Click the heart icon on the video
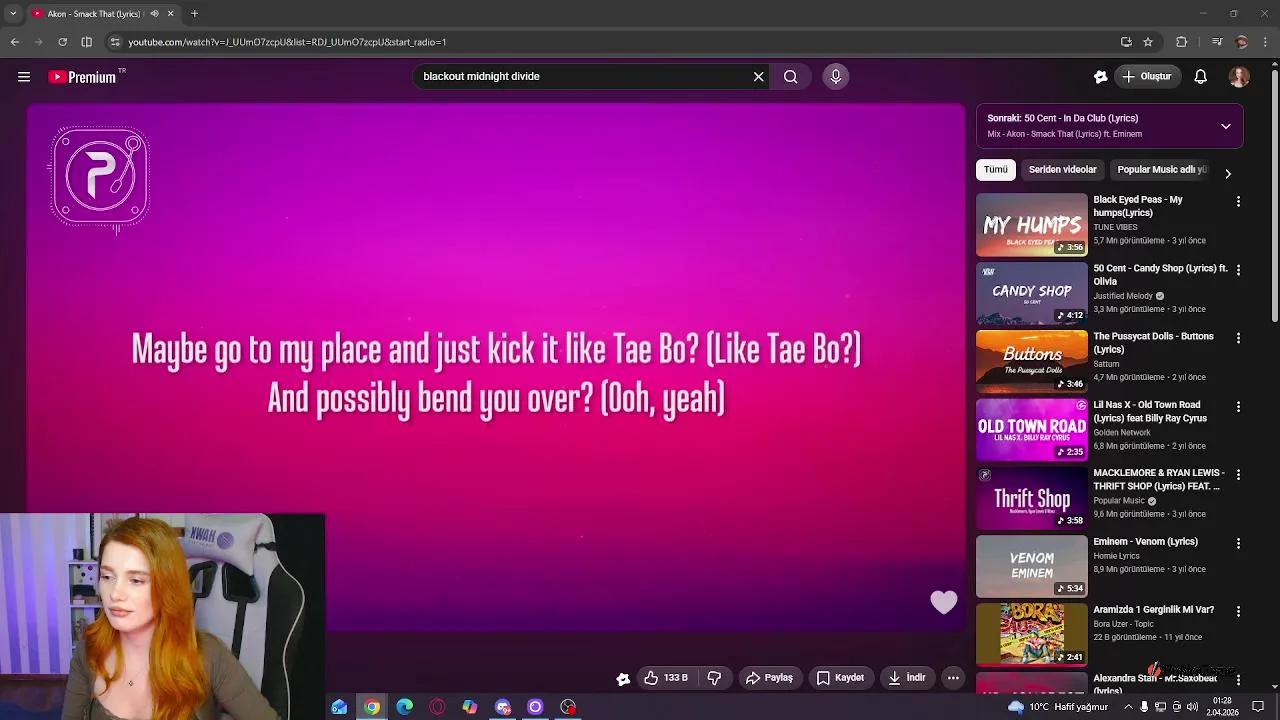The width and height of the screenshot is (1280, 720). (x=944, y=602)
